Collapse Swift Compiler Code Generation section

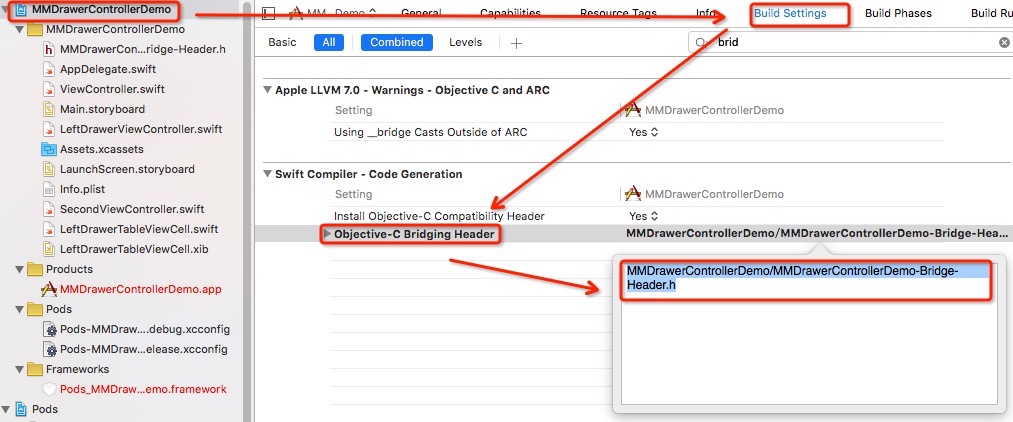(x=267, y=174)
